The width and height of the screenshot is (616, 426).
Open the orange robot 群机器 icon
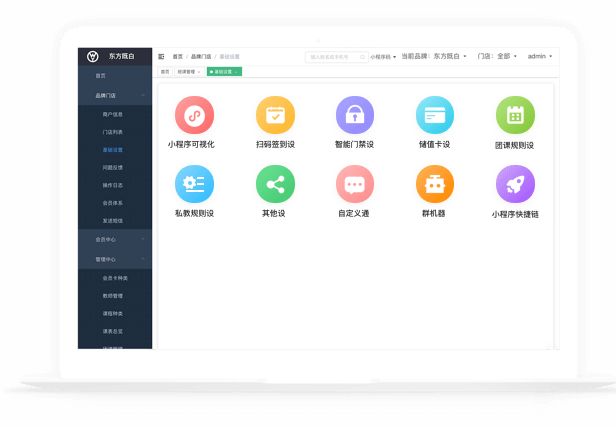(435, 184)
